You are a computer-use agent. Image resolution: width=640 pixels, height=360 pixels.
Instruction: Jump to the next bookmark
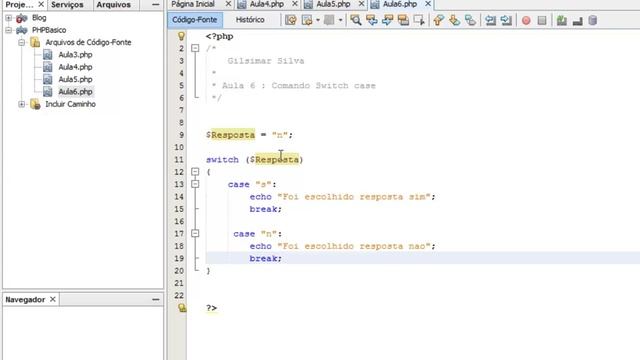[454, 20]
